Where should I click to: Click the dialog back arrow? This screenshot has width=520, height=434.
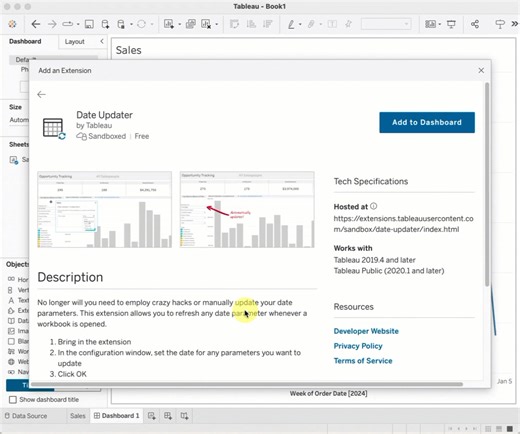point(41,94)
